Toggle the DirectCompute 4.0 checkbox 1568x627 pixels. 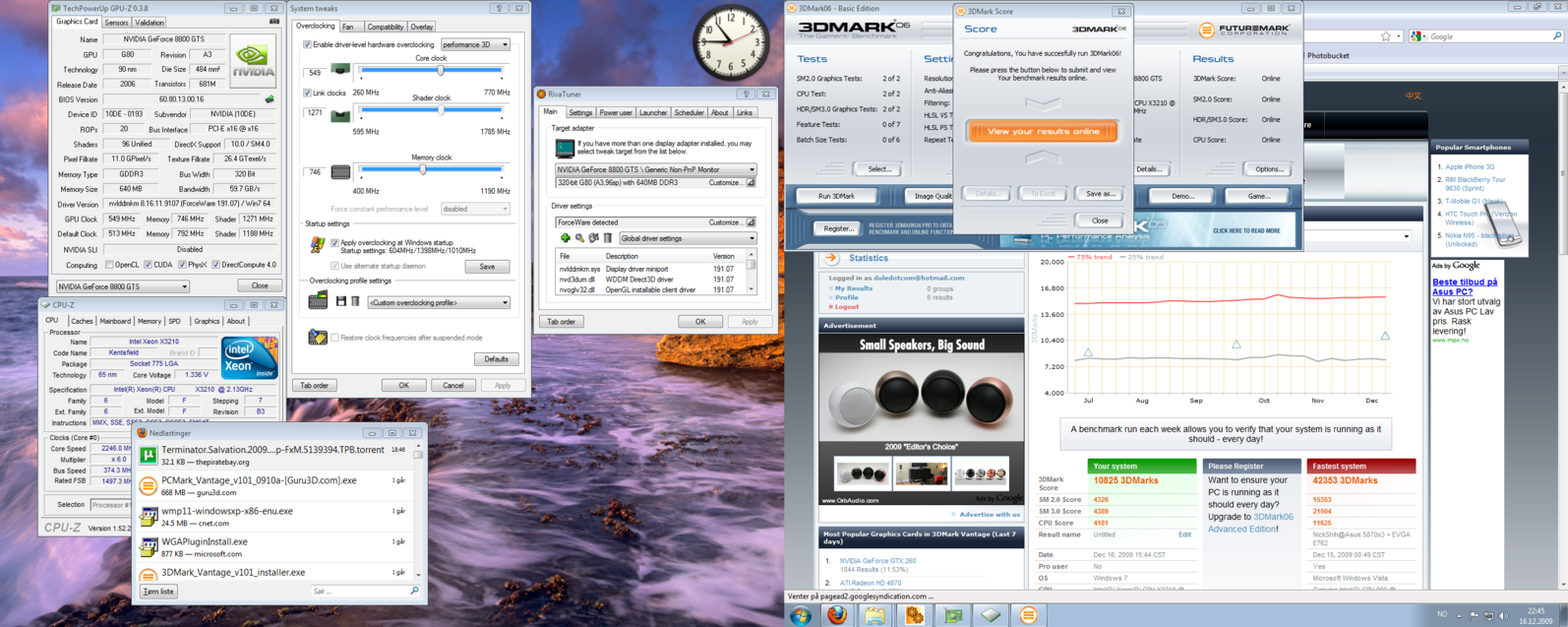216,265
